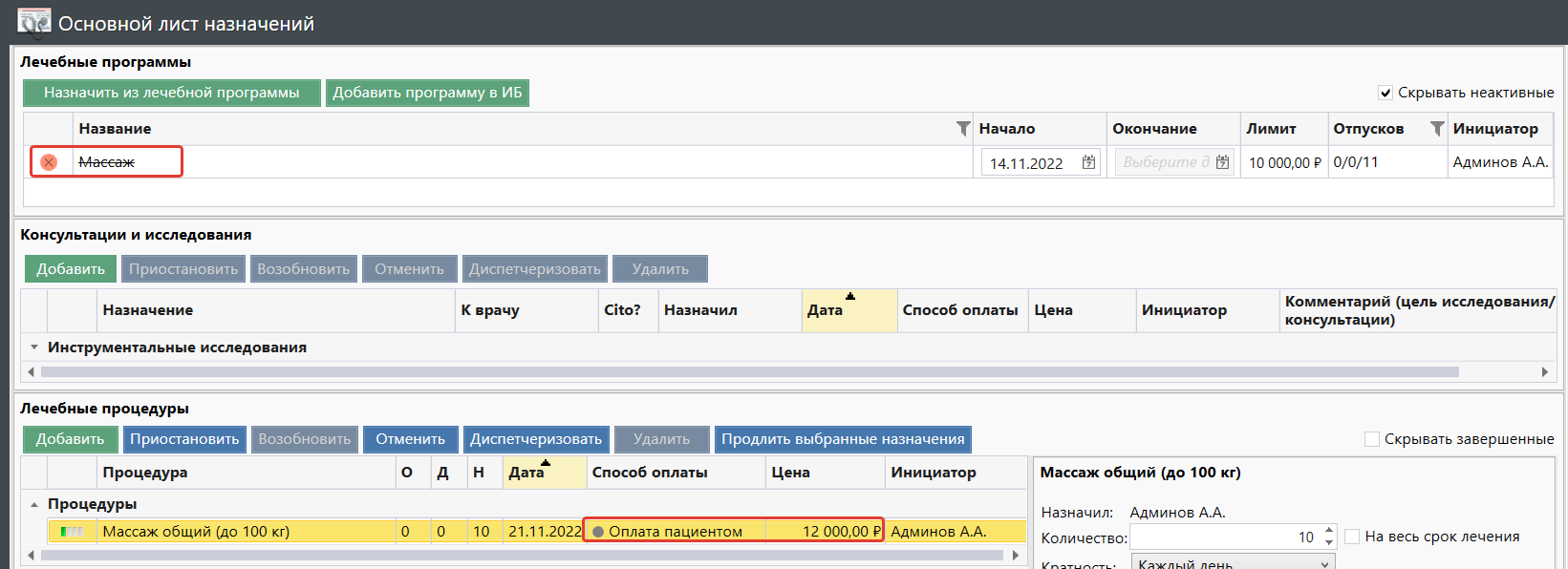
Task: Open the filter on the Отпусков column
Action: pos(1436,129)
